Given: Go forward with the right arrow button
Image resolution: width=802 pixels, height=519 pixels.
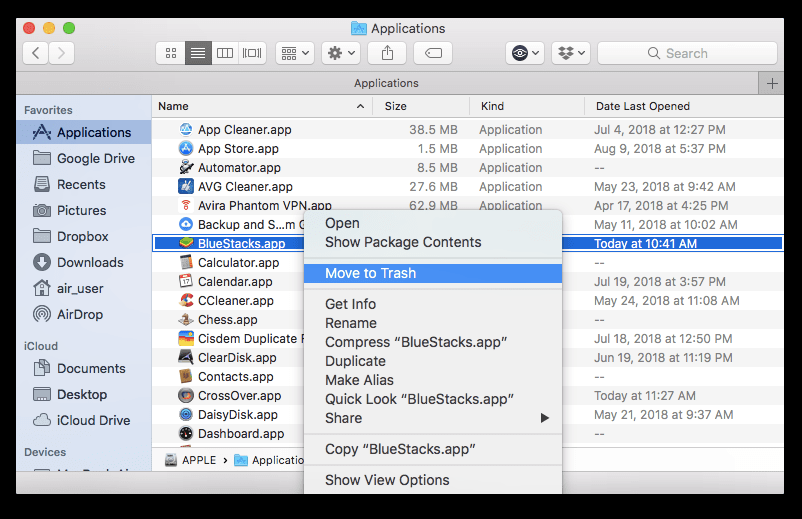Looking at the screenshot, I should (61, 53).
